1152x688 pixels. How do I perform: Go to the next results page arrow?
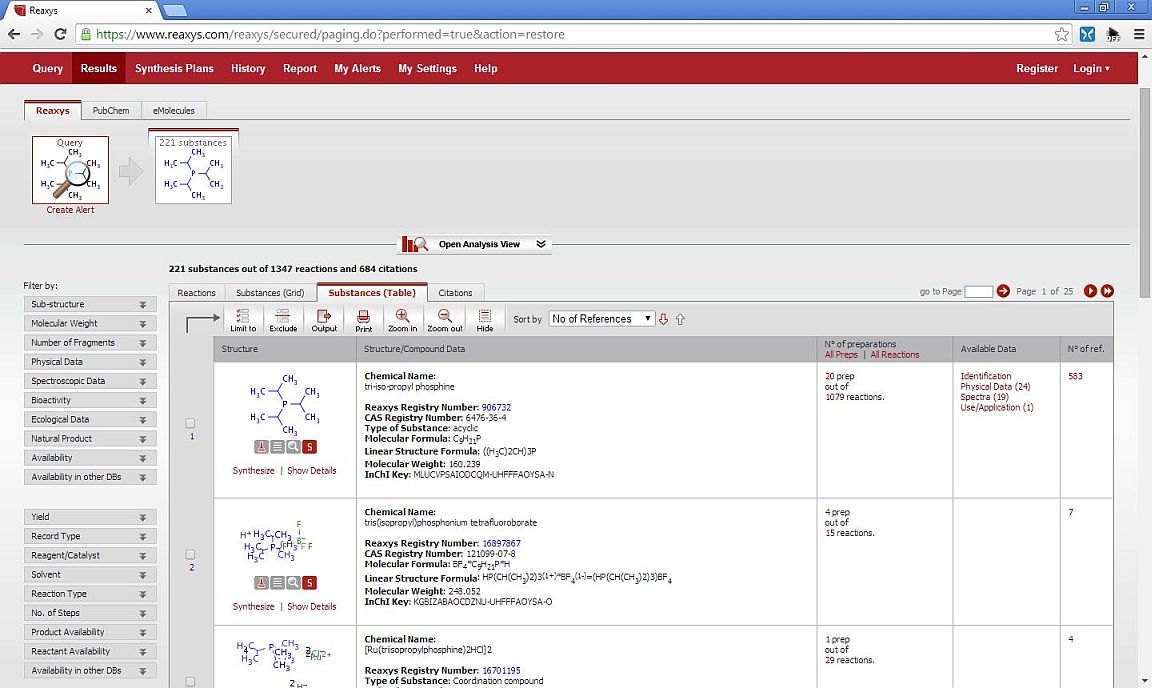[x=1090, y=291]
